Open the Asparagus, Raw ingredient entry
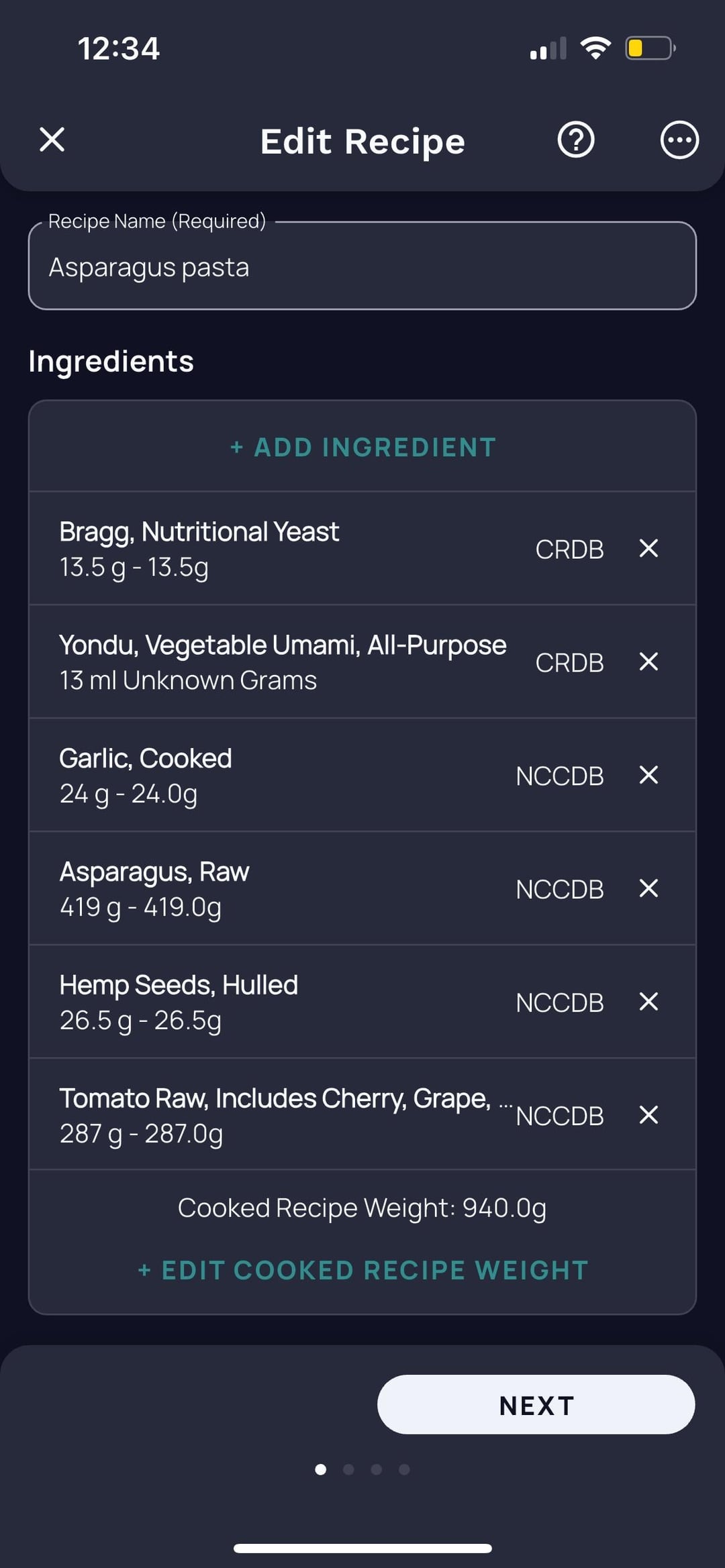This screenshot has height=1568, width=725. pyautogui.click(x=269, y=889)
